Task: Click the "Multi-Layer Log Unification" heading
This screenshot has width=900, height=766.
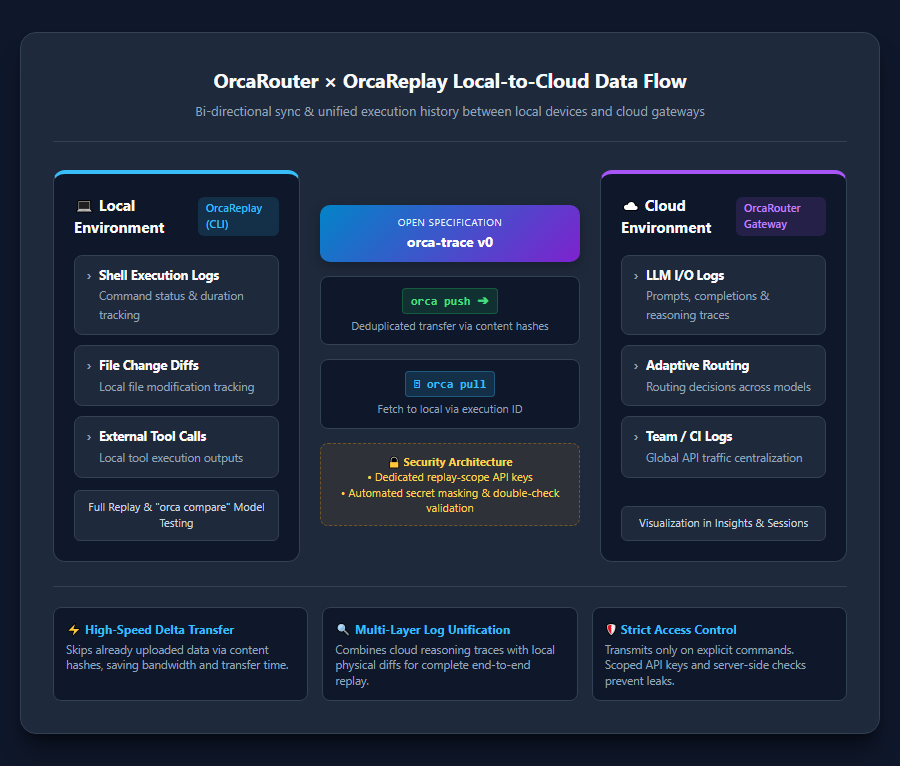Action: click(x=433, y=630)
